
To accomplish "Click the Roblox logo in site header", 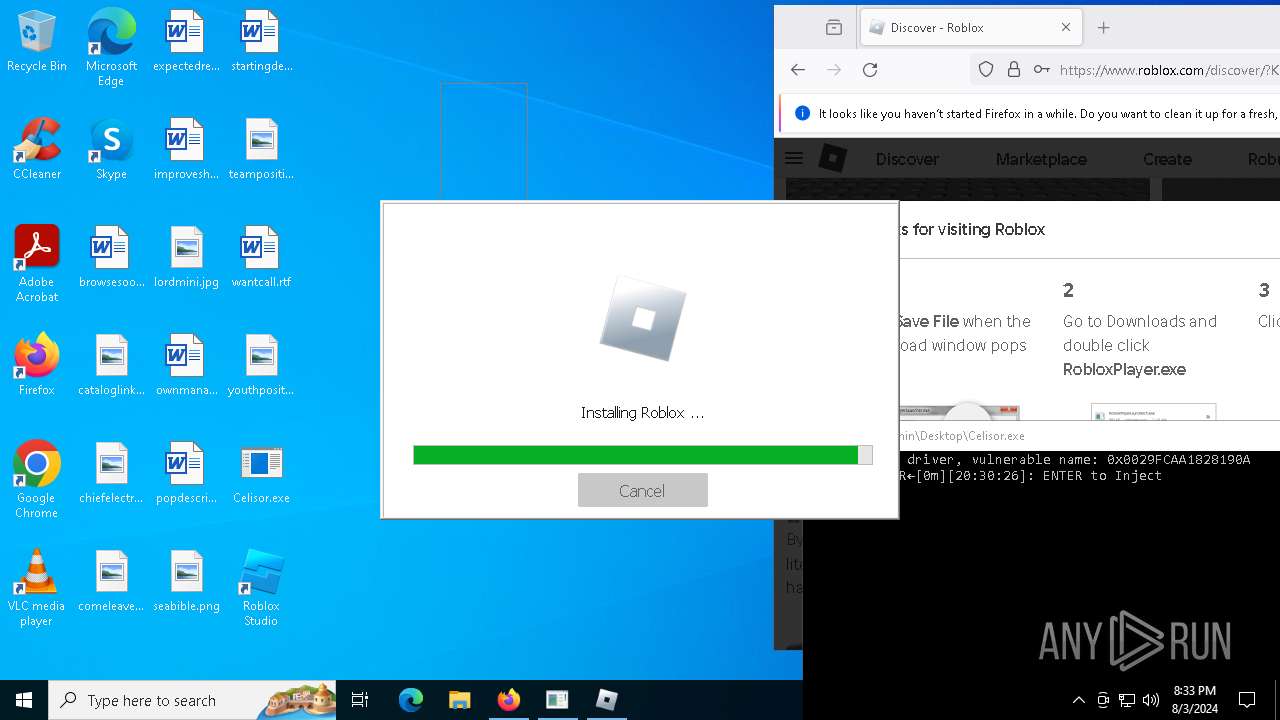I will 833,158.
